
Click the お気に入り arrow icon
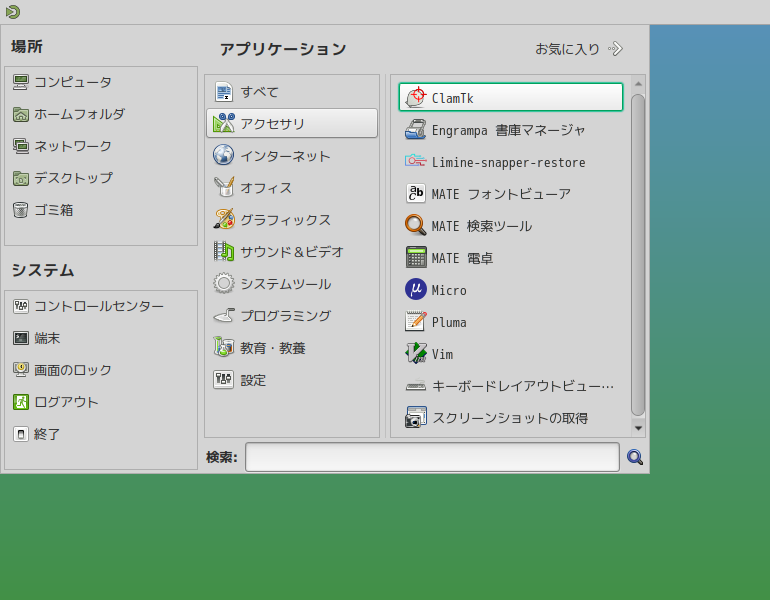click(615, 49)
